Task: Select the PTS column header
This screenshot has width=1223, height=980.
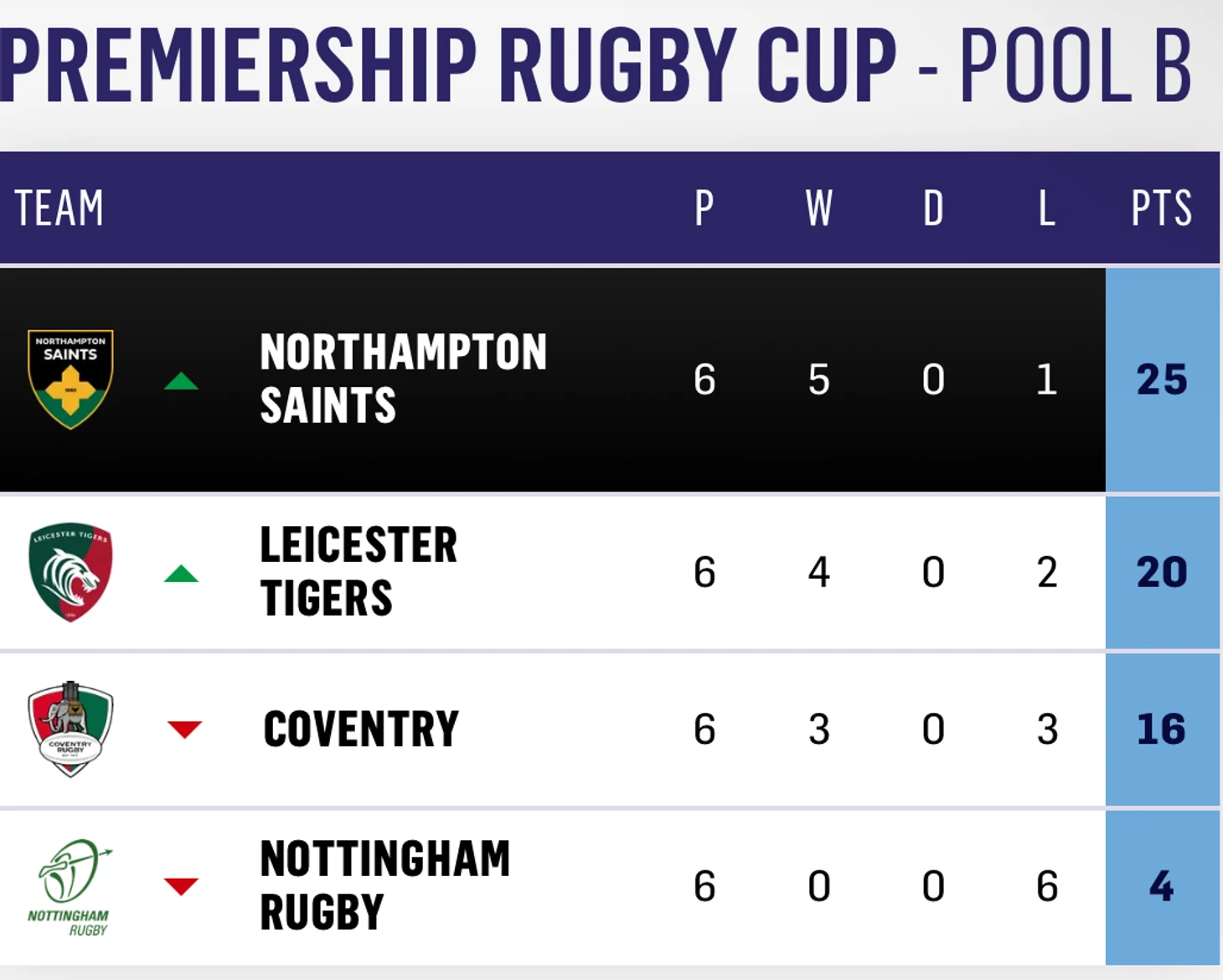Action: pyautogui.click(x=1161, y=208)
